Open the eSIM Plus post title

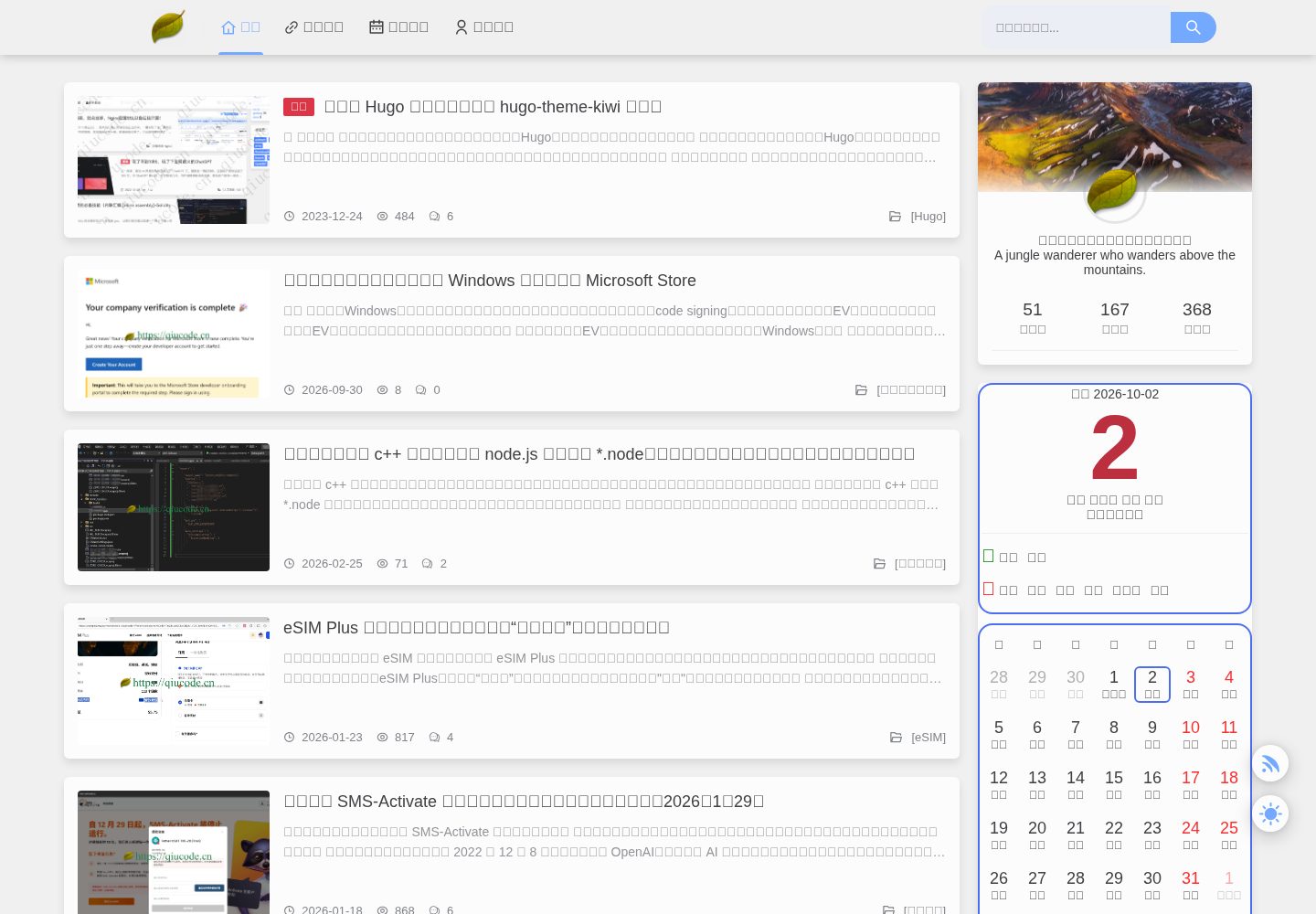[476, 628]
